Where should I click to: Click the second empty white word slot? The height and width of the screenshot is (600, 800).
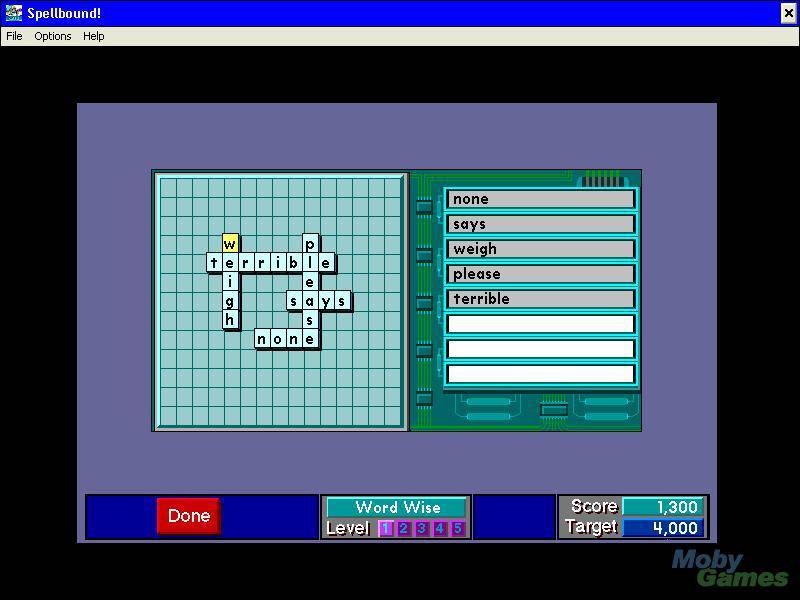coord(540,349)
